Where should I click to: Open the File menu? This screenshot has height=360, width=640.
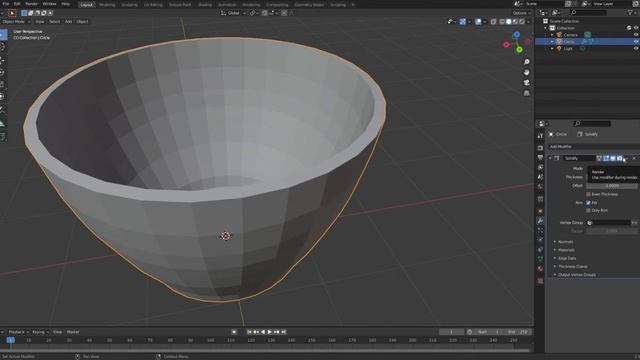point(6,4)
